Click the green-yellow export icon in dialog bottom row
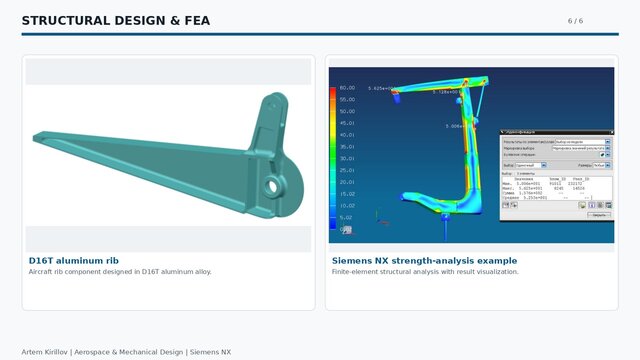The width and height of the screenshot is (640, 360). tap(582, 205)
